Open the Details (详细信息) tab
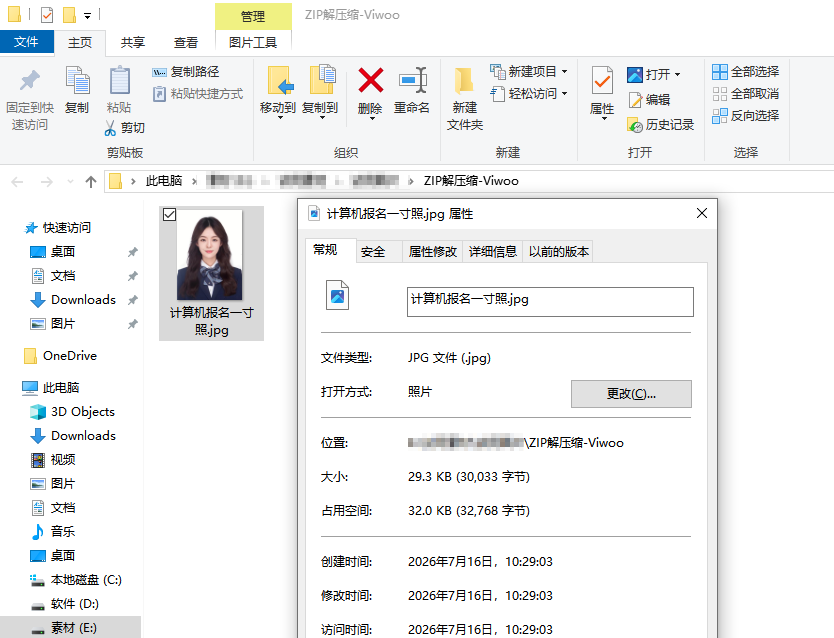834x638 pixels. (x=493, y=252)
